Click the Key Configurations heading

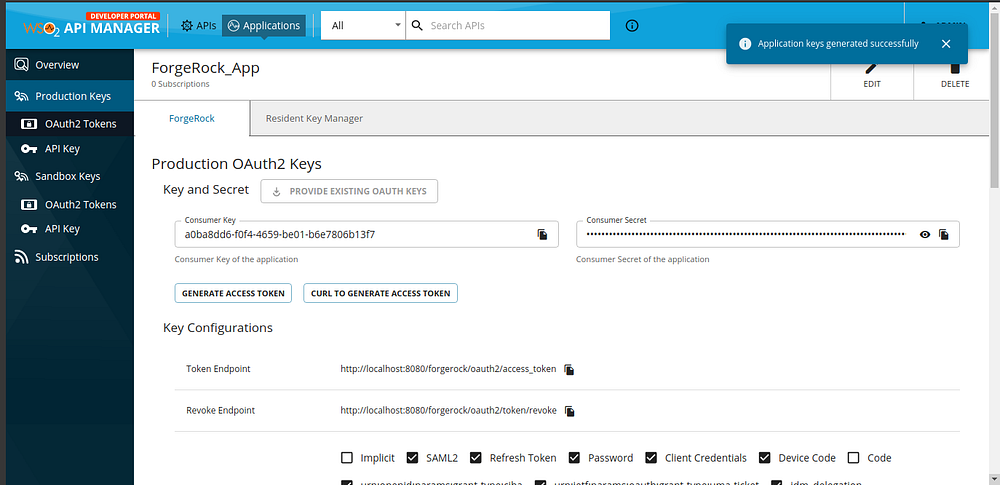coord(218,327)
